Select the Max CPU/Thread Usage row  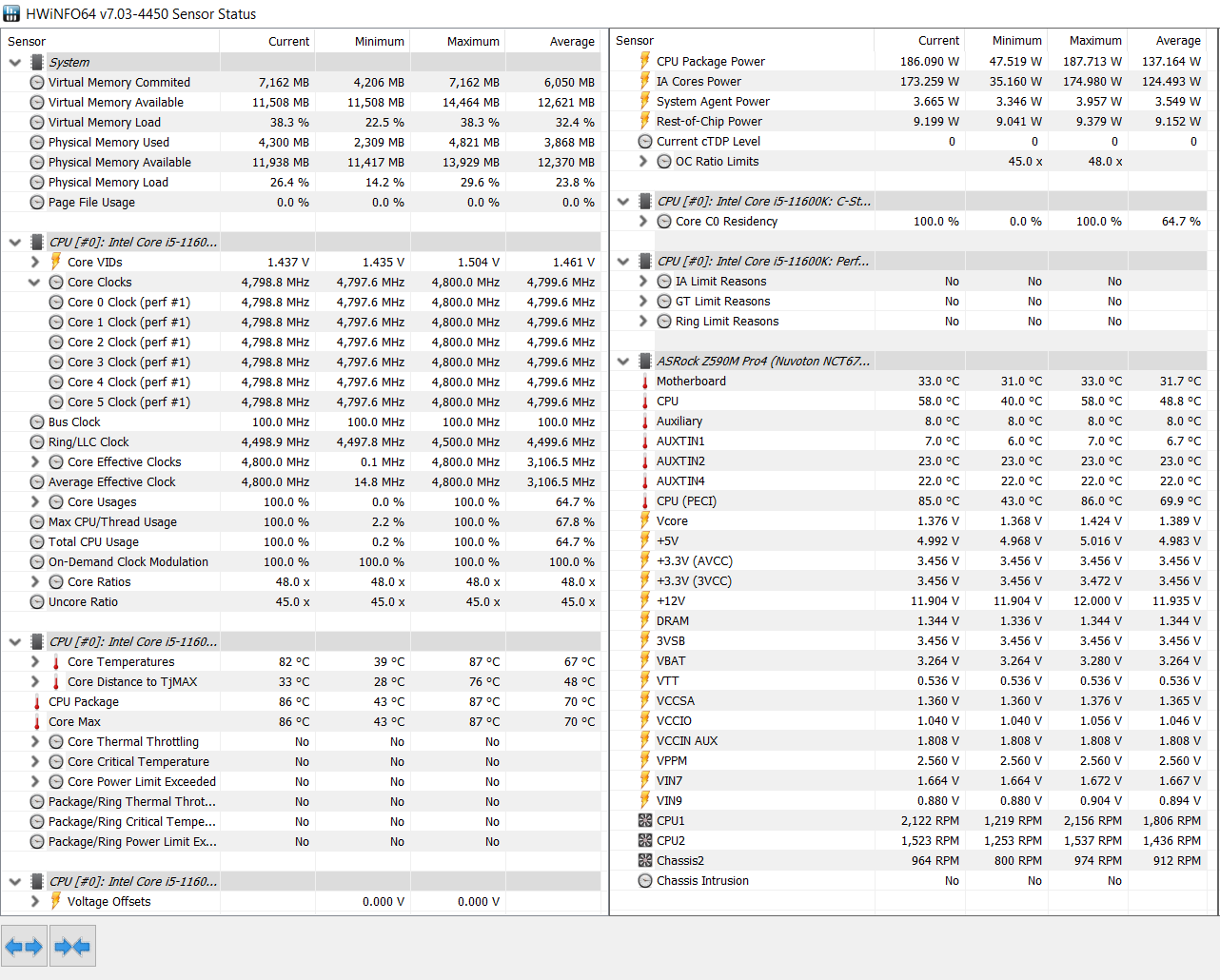coord(301,521)
